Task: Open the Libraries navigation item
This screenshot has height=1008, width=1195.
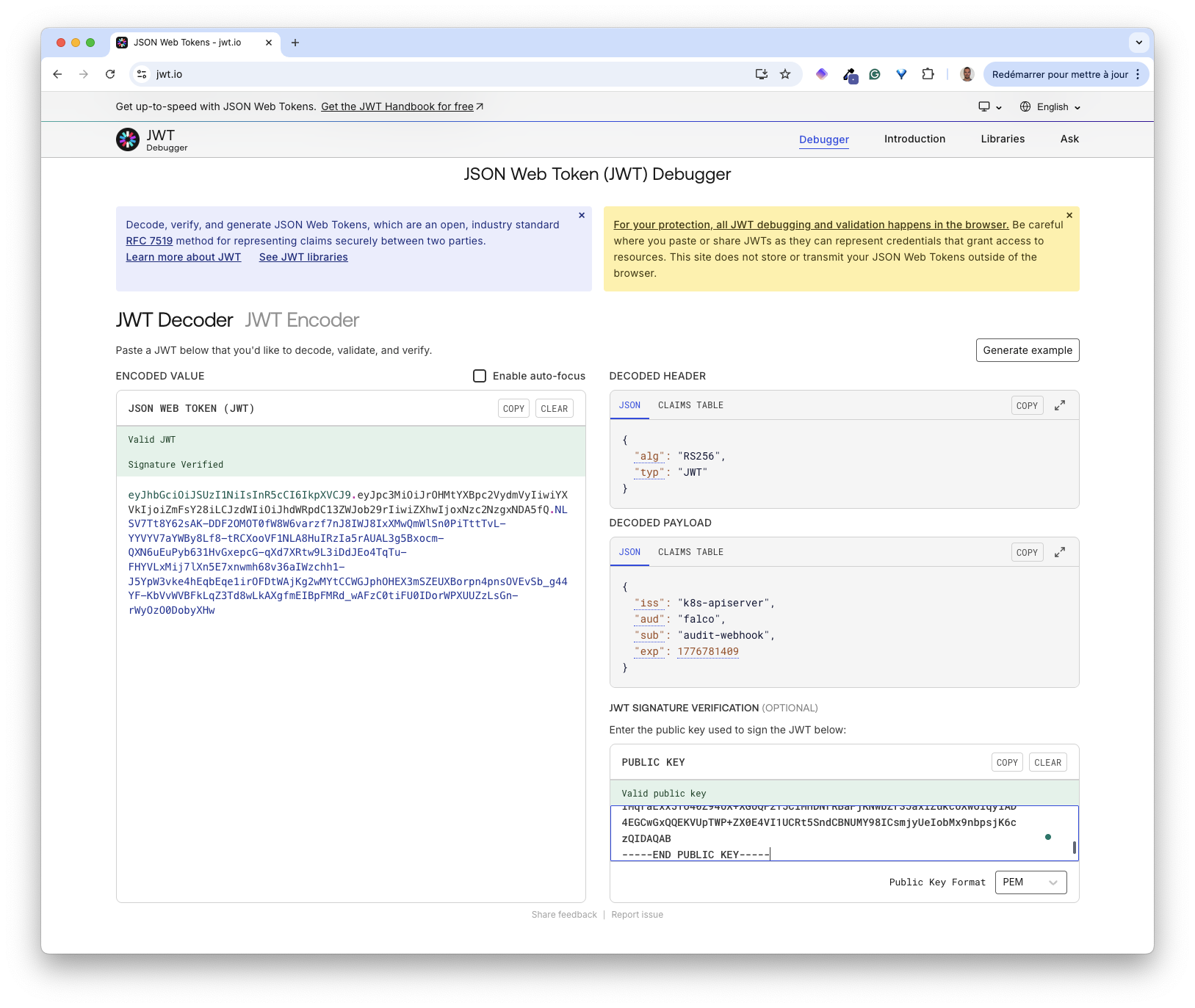Action: (x=1003, y=139)
